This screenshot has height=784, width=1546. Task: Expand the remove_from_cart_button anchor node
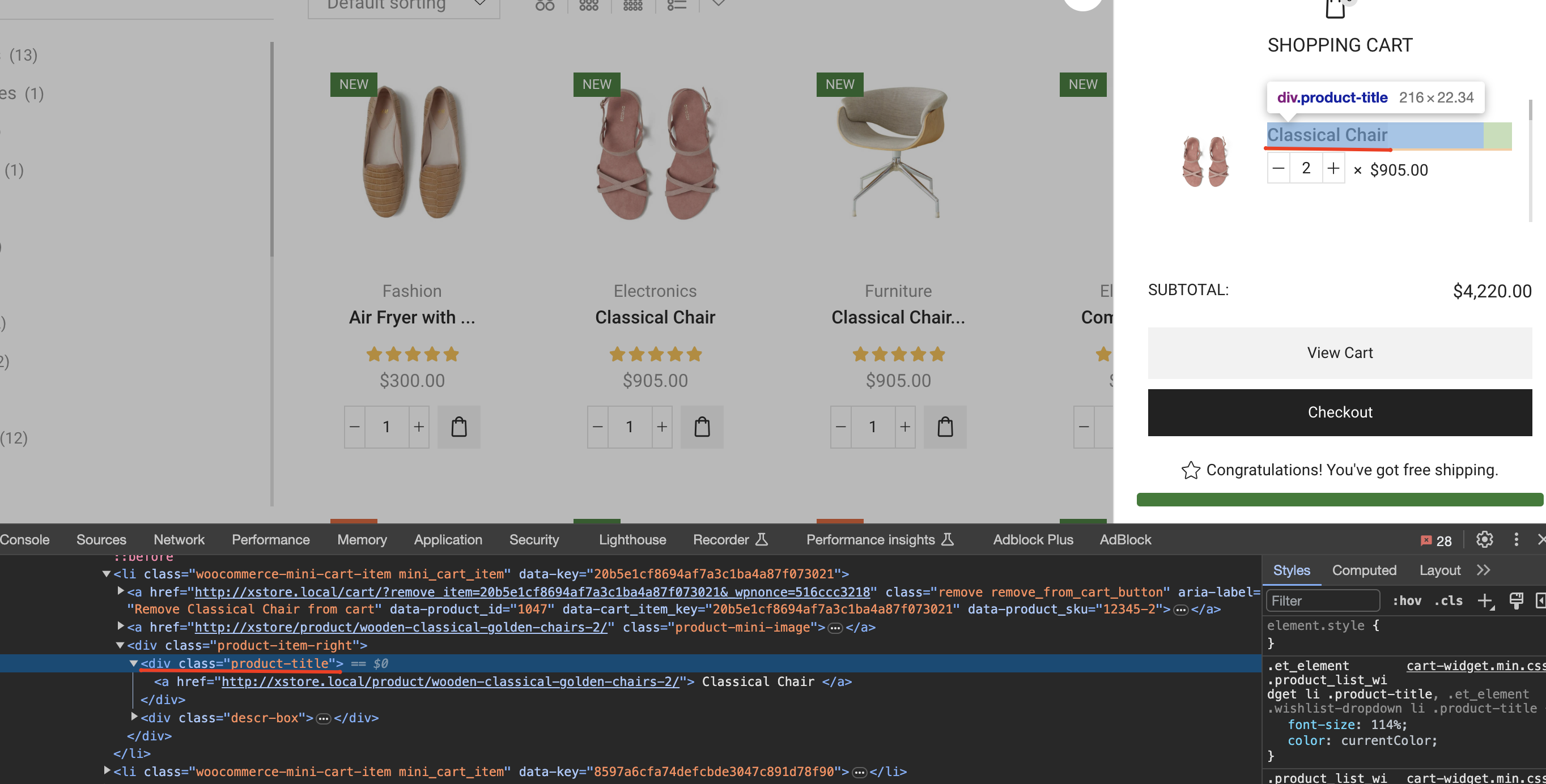click(x=121, y=591)
